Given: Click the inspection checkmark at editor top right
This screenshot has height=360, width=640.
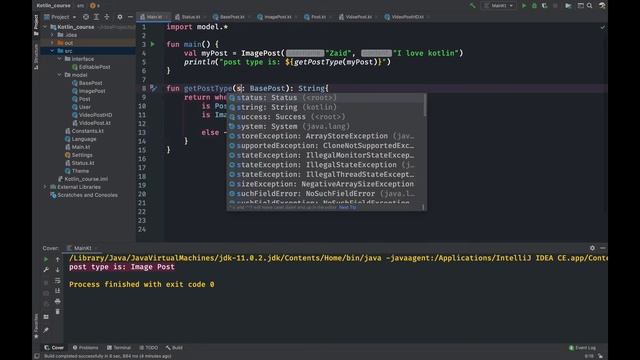Looking at the screenshot, I should click(602, 27).
